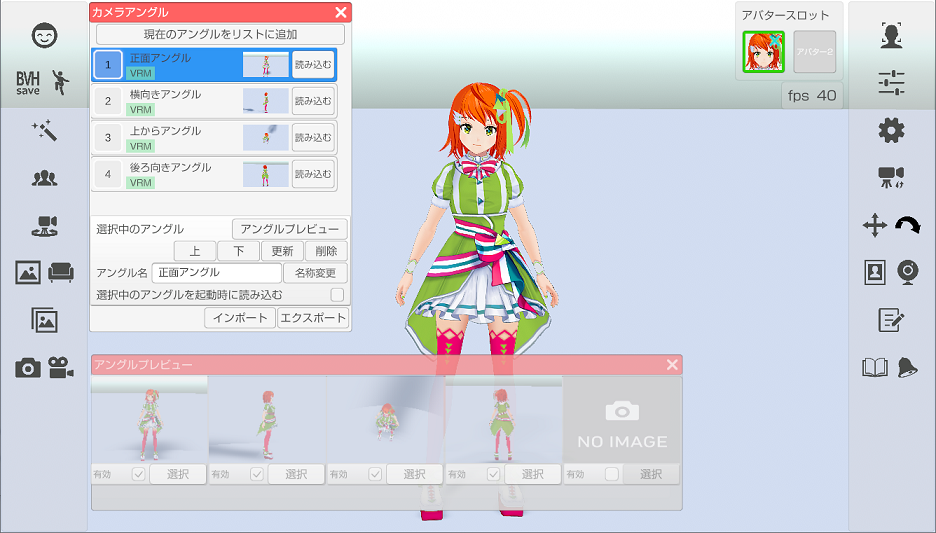This screenshot has width=936, height=533.
Task: Open the camera rotation stage icon
Action: (45, 226)
